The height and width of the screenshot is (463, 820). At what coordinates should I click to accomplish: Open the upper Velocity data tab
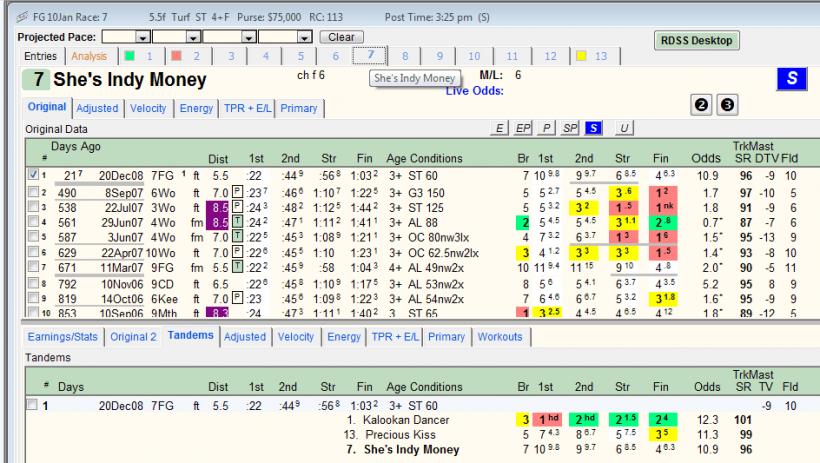[148, 108]
